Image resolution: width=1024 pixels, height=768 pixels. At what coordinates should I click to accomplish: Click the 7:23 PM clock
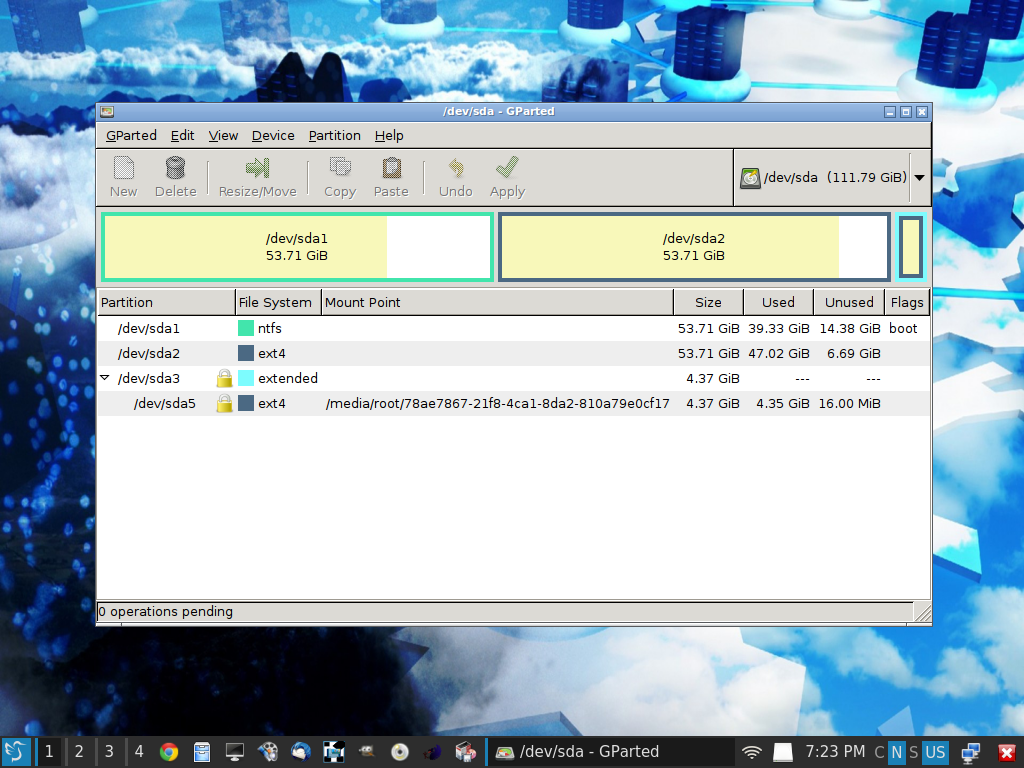(x=835, y=752)
